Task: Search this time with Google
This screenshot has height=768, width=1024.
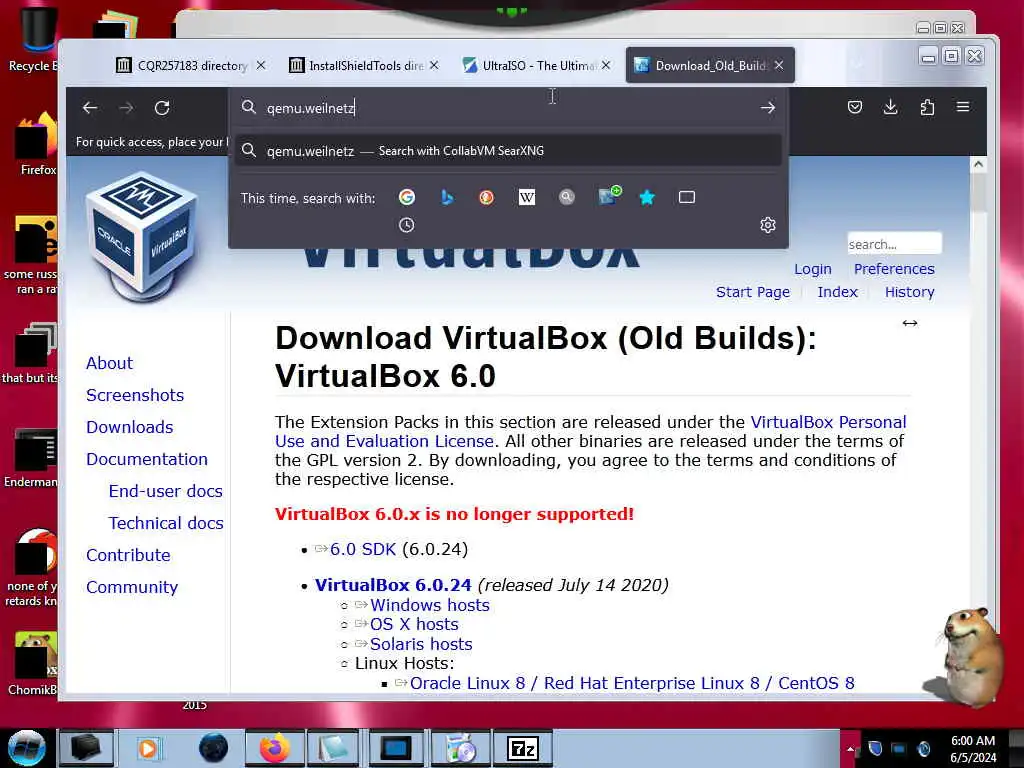Action: 407,197
